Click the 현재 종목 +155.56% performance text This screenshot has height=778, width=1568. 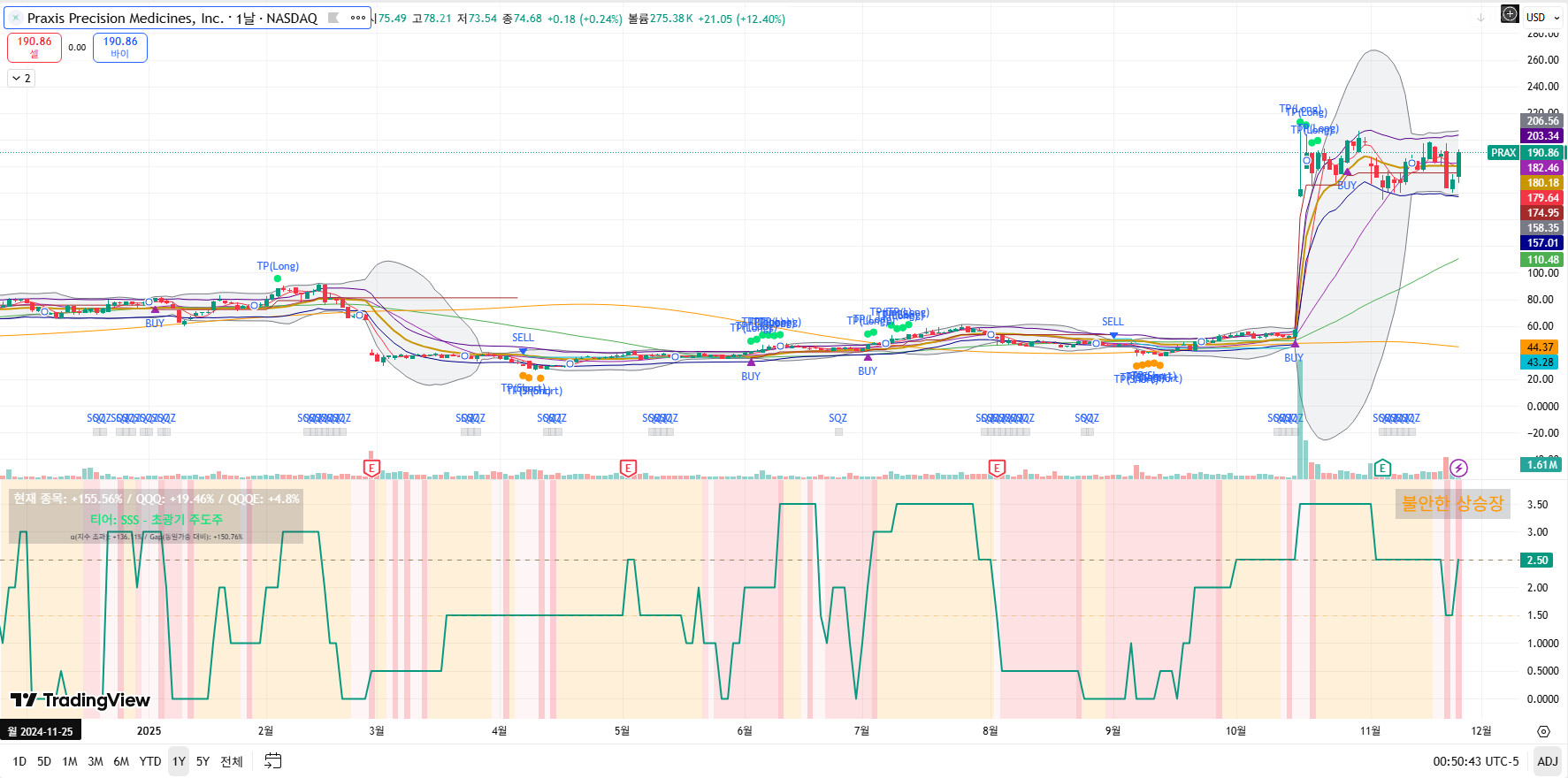[x=156, y=499]
